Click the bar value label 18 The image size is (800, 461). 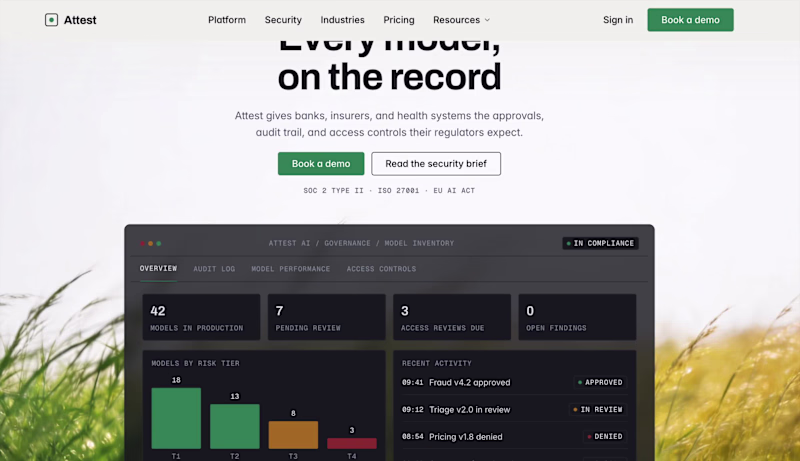click(176, 380)
